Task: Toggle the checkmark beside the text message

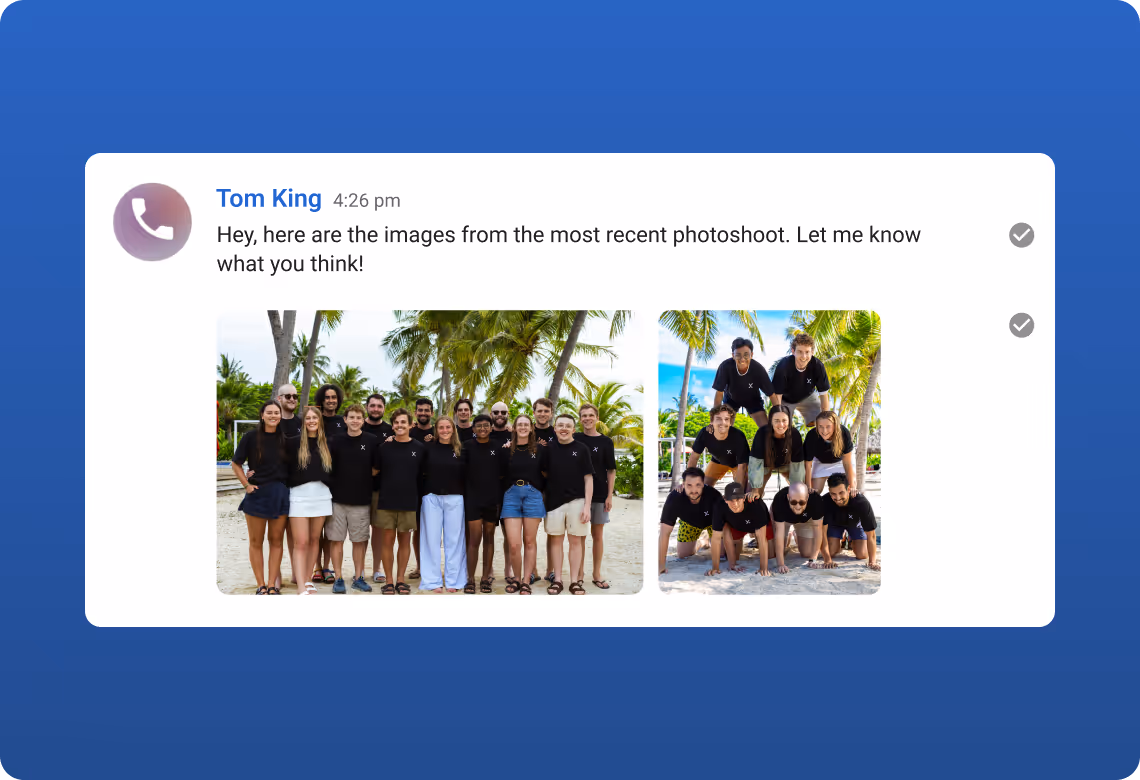Action: point(1021,235)
